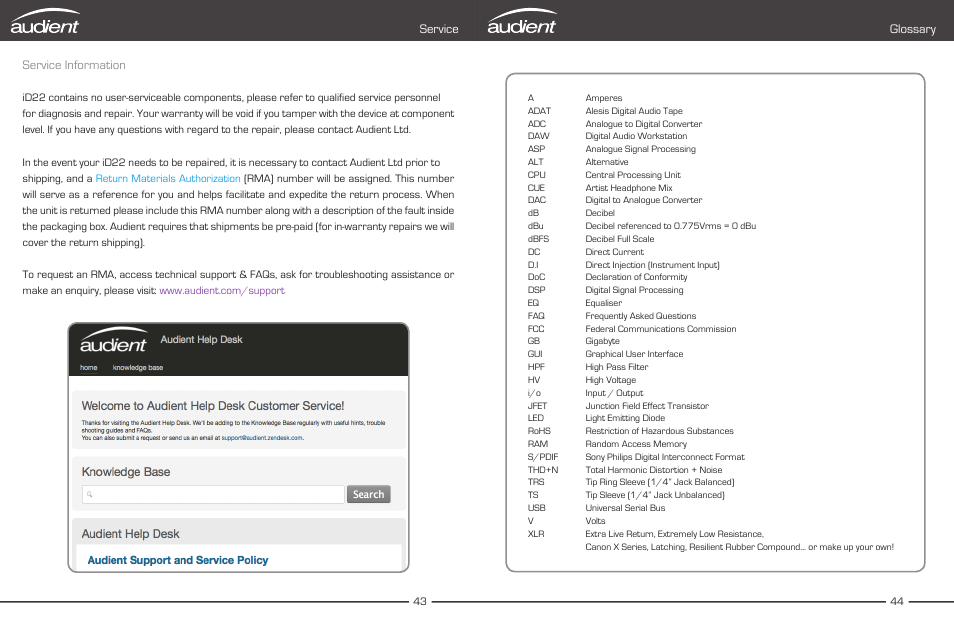Click the Input / Output definition
The image size is (954, 637).
(615, 393)
